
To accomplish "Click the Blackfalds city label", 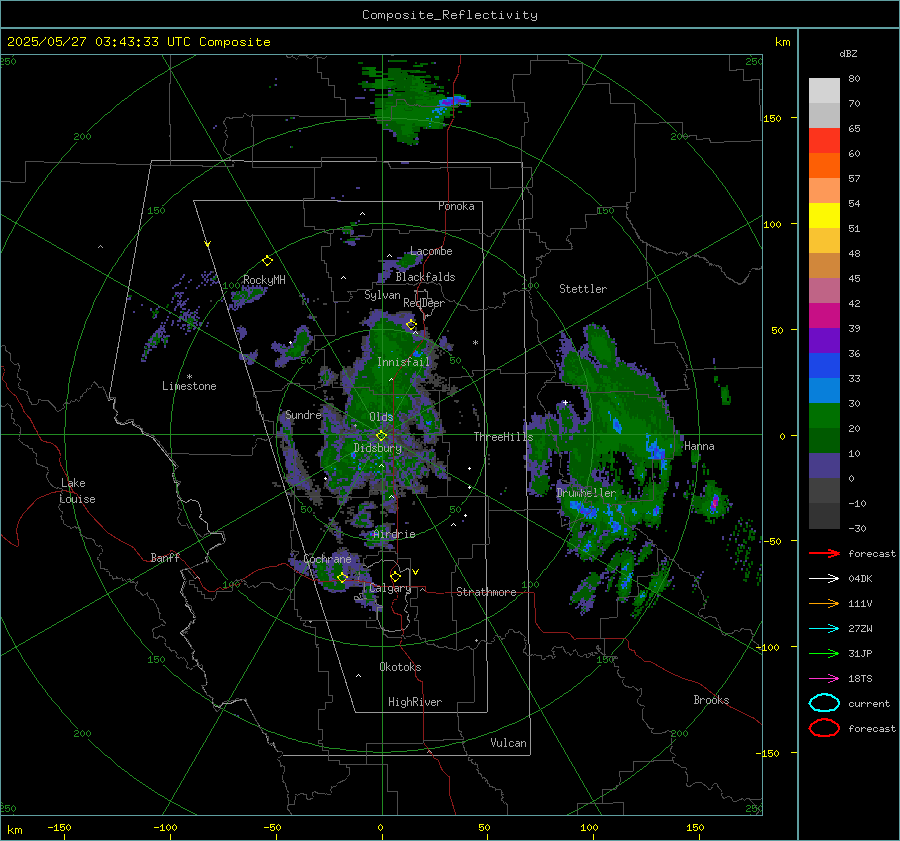I will point(425,277).
